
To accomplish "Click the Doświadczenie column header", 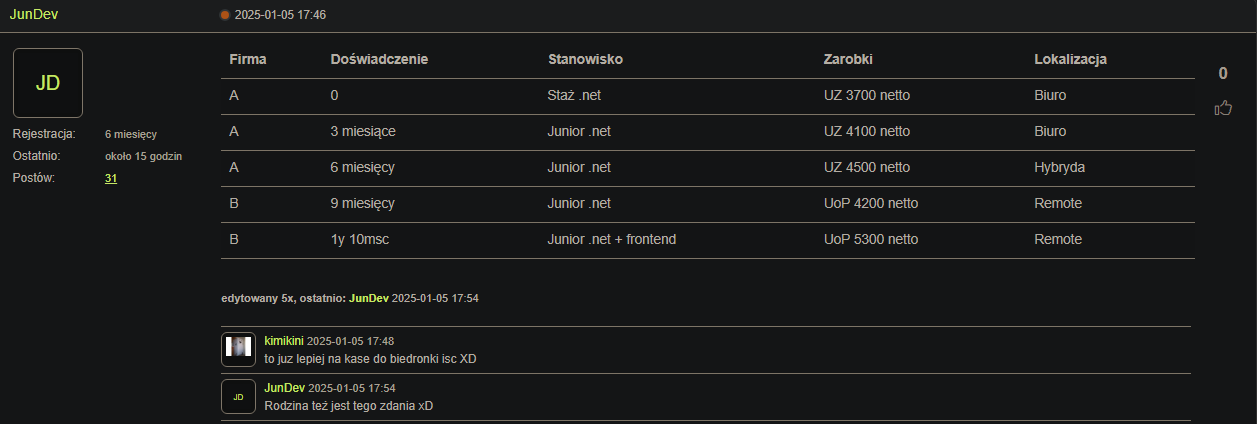I will pos(379,59).
